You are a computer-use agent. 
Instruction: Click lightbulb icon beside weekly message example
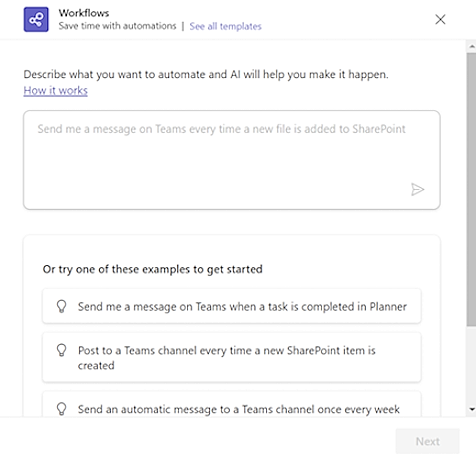point(61,409)
